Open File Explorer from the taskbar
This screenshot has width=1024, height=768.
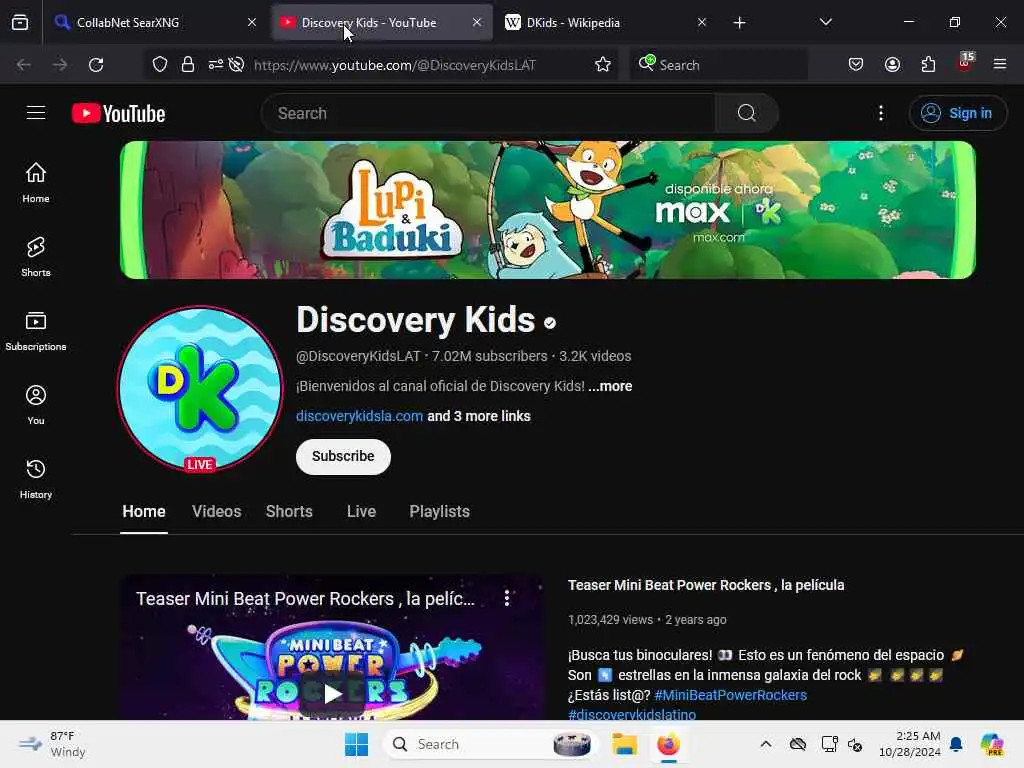point(624,744)
